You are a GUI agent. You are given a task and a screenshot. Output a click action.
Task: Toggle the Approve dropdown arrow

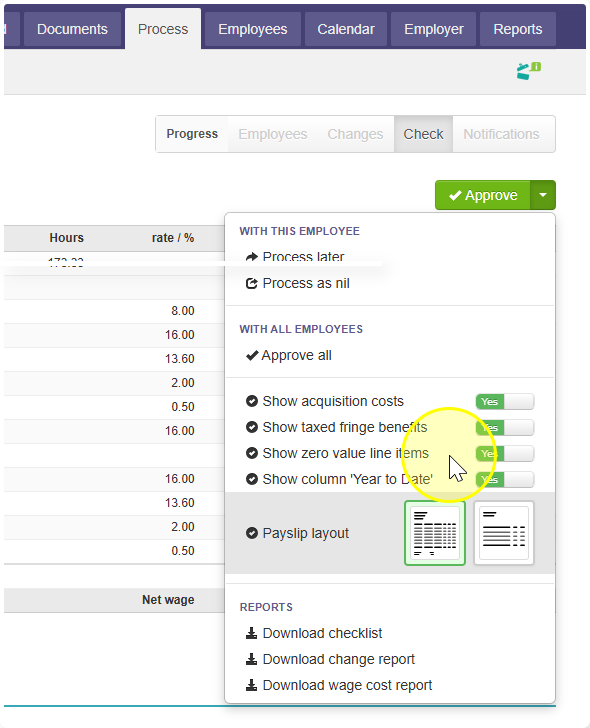(x=543, y=195)
